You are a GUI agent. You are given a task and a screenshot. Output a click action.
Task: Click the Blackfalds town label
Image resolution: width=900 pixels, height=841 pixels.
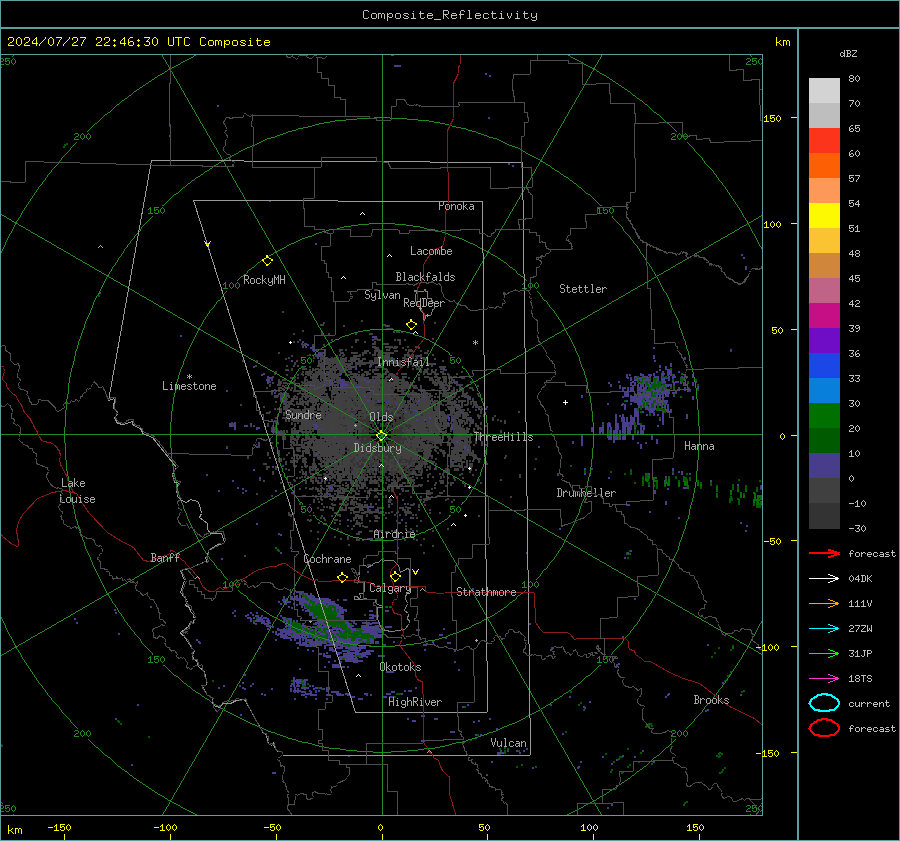pos(425,277)
